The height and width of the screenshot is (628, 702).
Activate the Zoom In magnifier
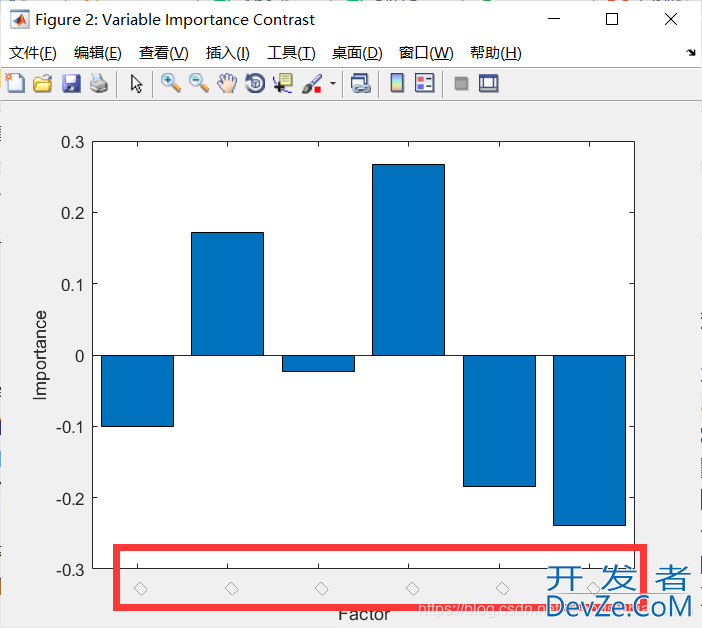171,84
